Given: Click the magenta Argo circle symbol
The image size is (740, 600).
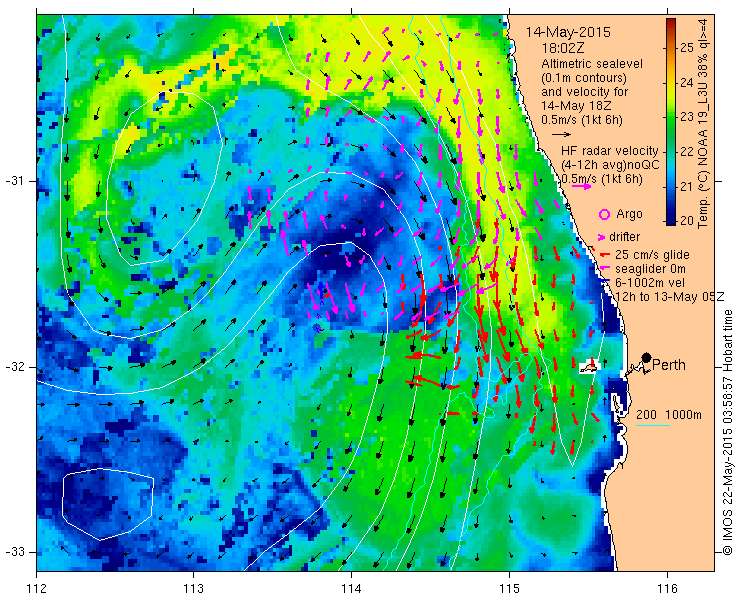Looking at the screenshot, I should tap(604, 214).
